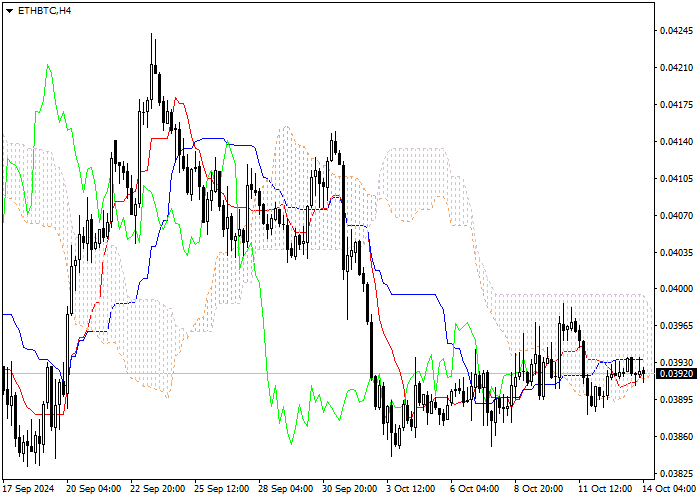Click price level 0.04035 on the axis

pyautogui.click(x=677, y=253)
